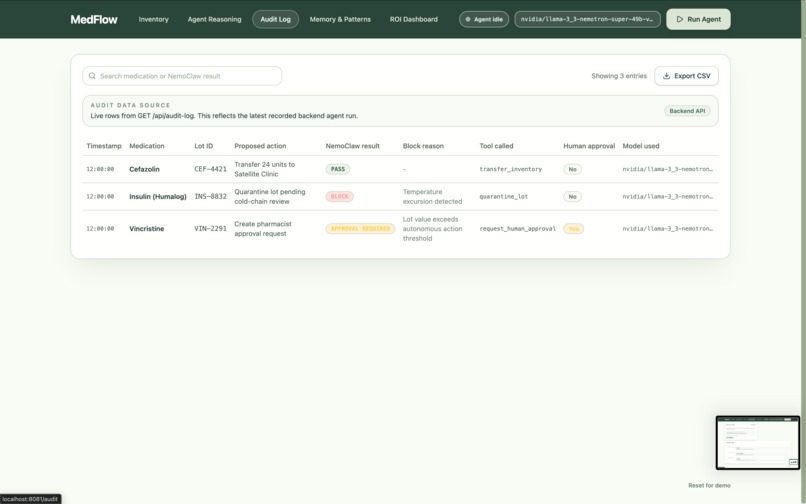This screenshot has width=806, height=504.
Task: Switch to Agent Reasoning tab
Action: (x=214, y=19)
